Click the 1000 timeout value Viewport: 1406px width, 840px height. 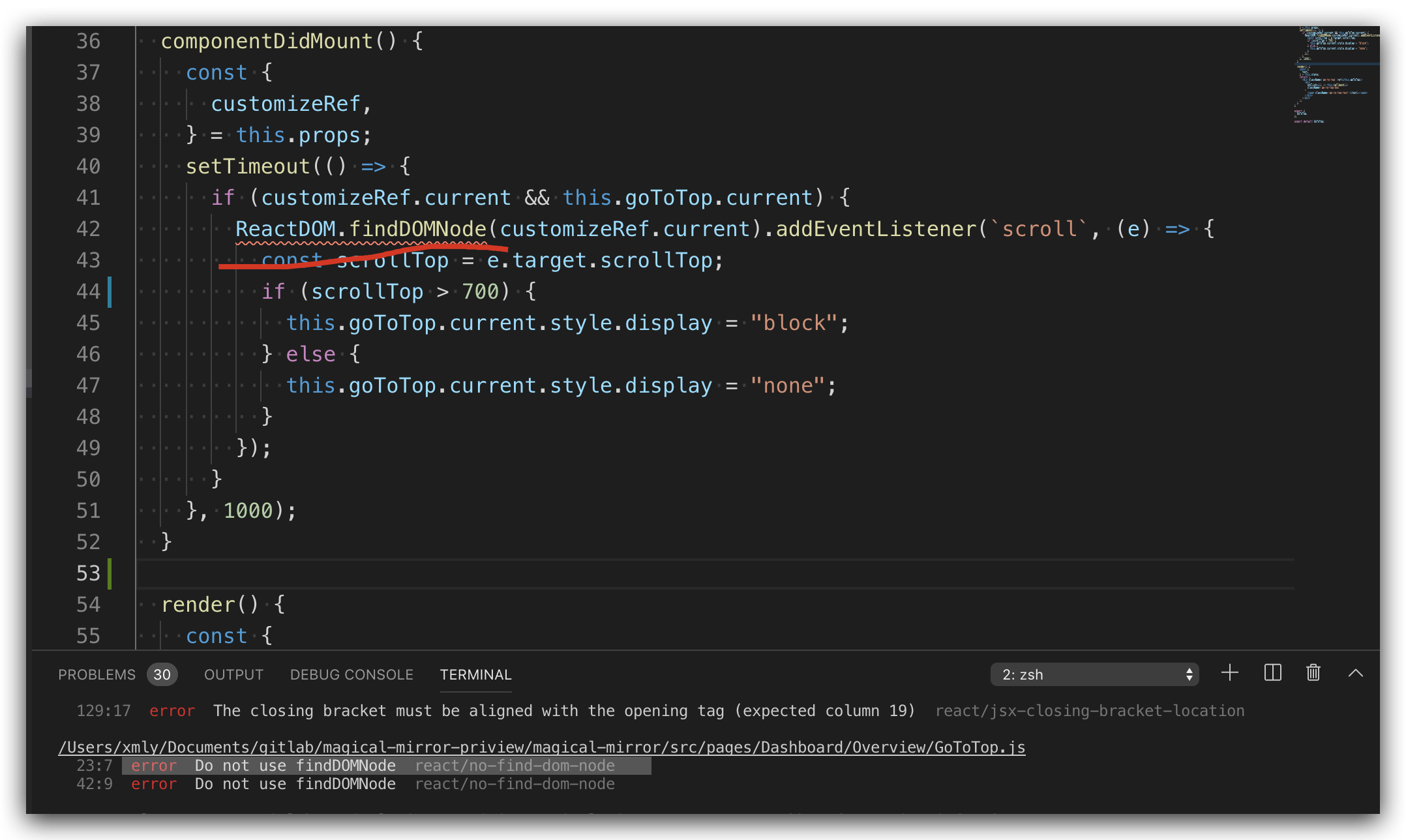coord(248,511)
